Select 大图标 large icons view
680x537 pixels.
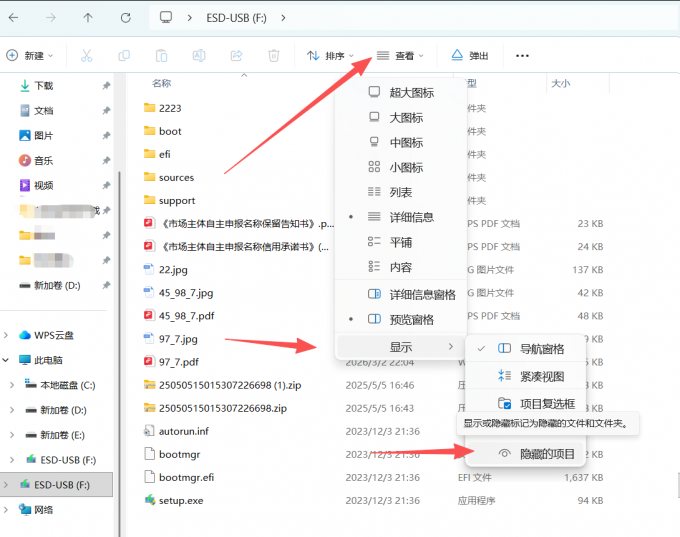[x=401, y=118]
